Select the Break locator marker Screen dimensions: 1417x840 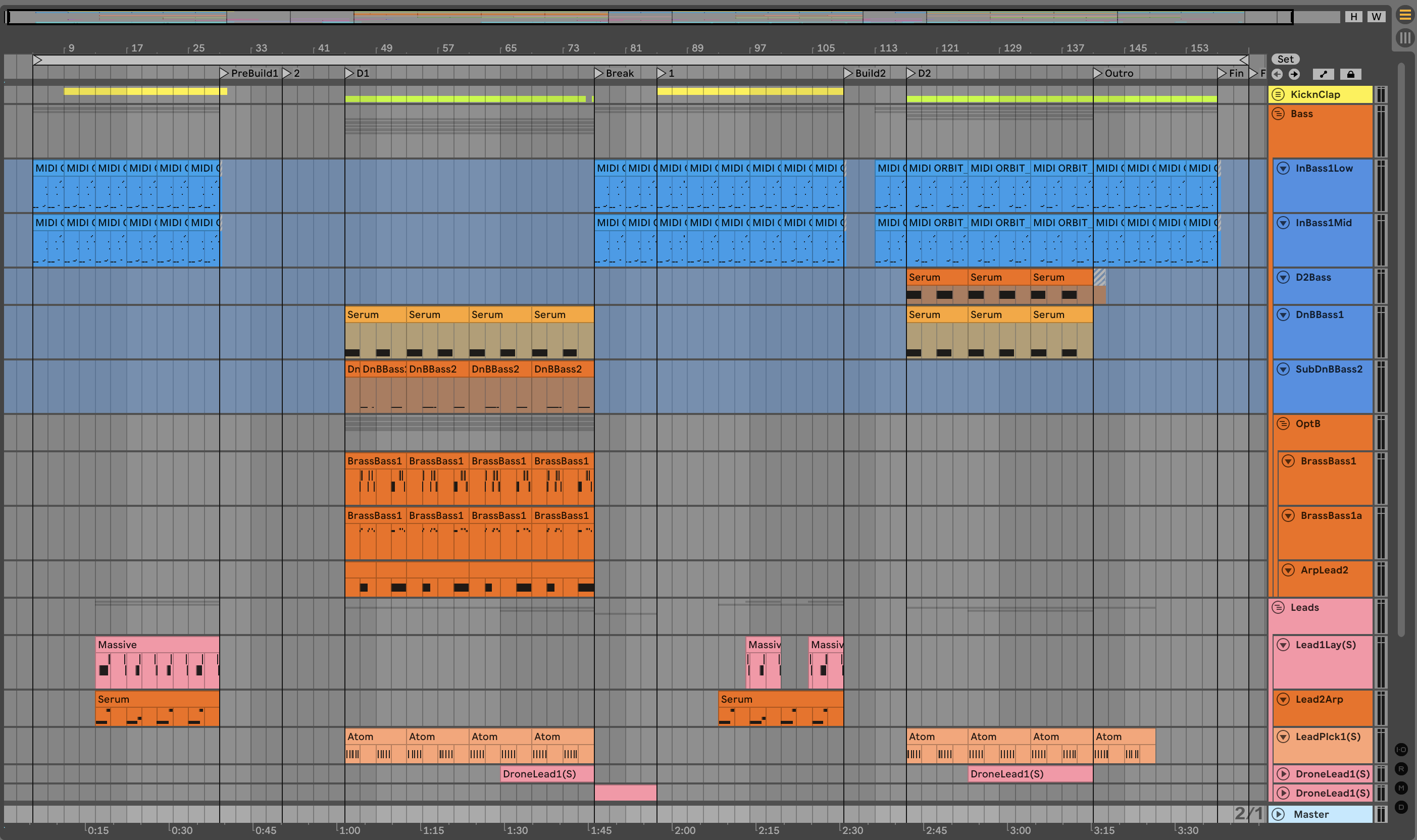click(x=599, y=73)
